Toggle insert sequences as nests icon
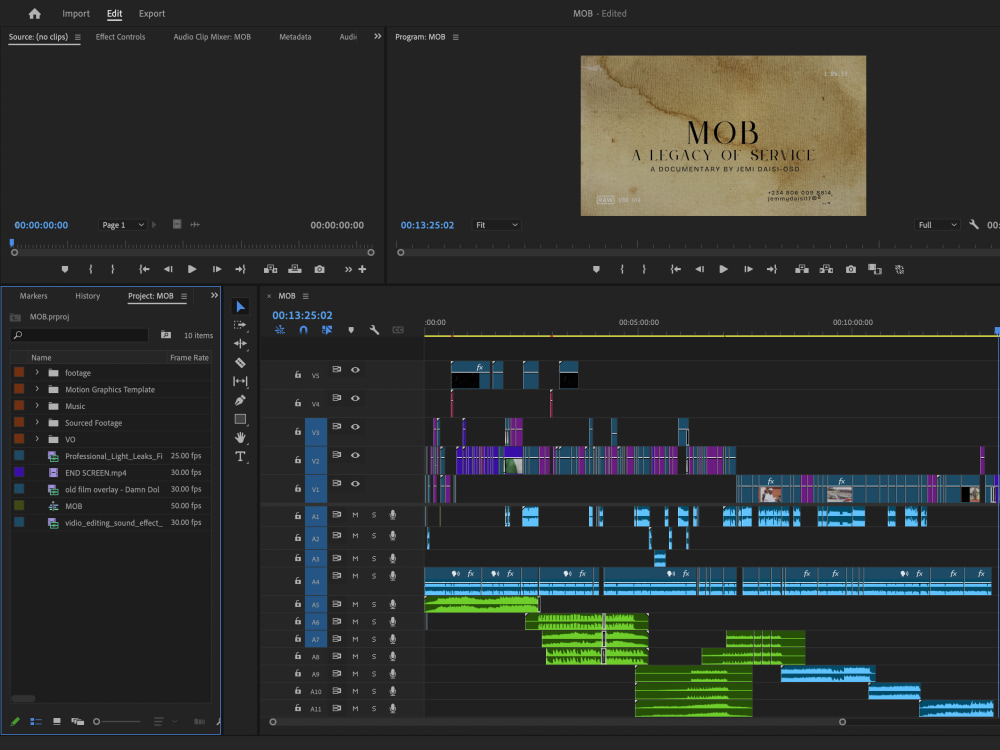Screen dimensions: 1000x750 pyautogui.click(x=280, y=330)
